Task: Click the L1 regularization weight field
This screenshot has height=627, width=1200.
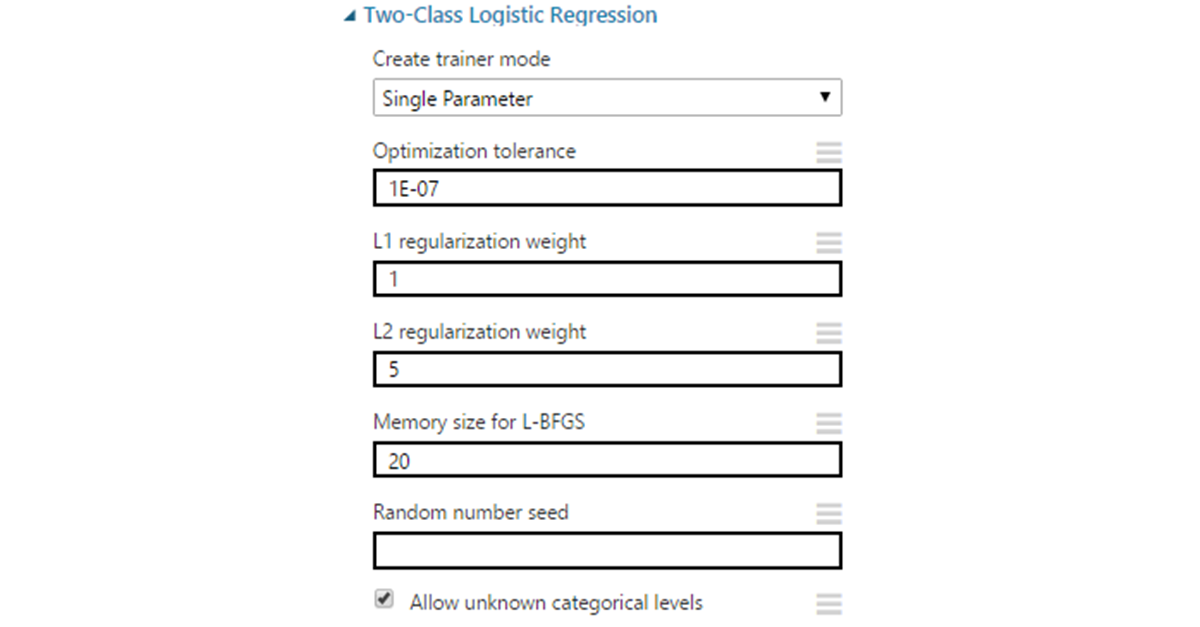Action: pyautogui.click(x=607, y=279)
